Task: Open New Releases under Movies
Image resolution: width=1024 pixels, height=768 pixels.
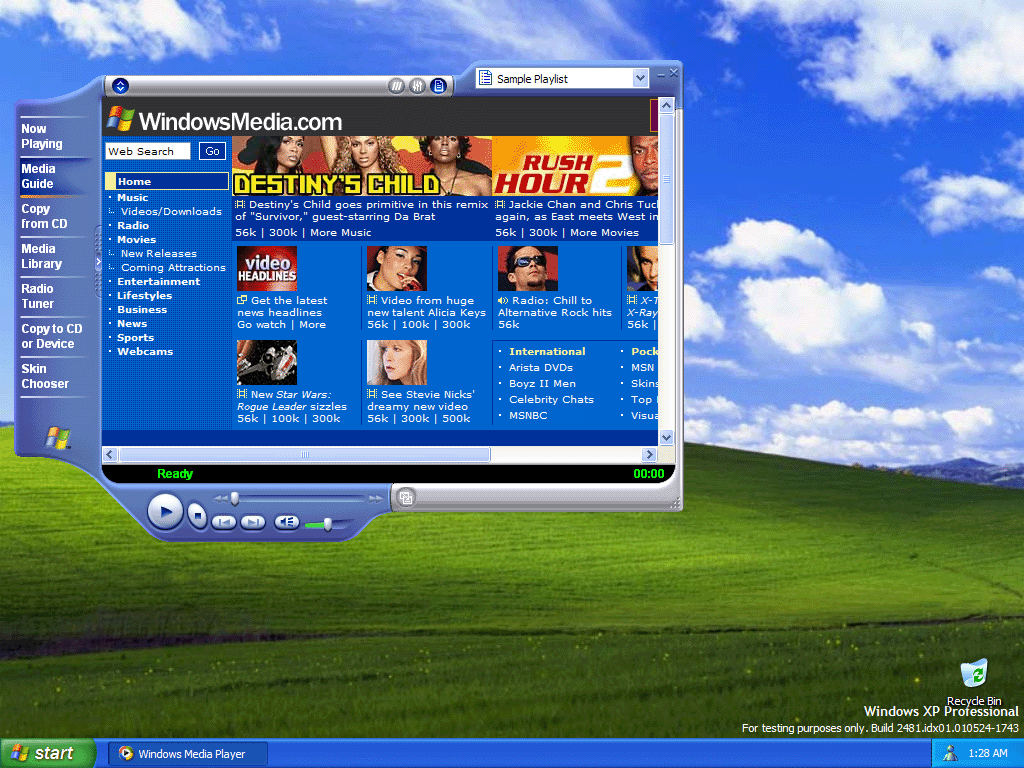Action: 159,253
